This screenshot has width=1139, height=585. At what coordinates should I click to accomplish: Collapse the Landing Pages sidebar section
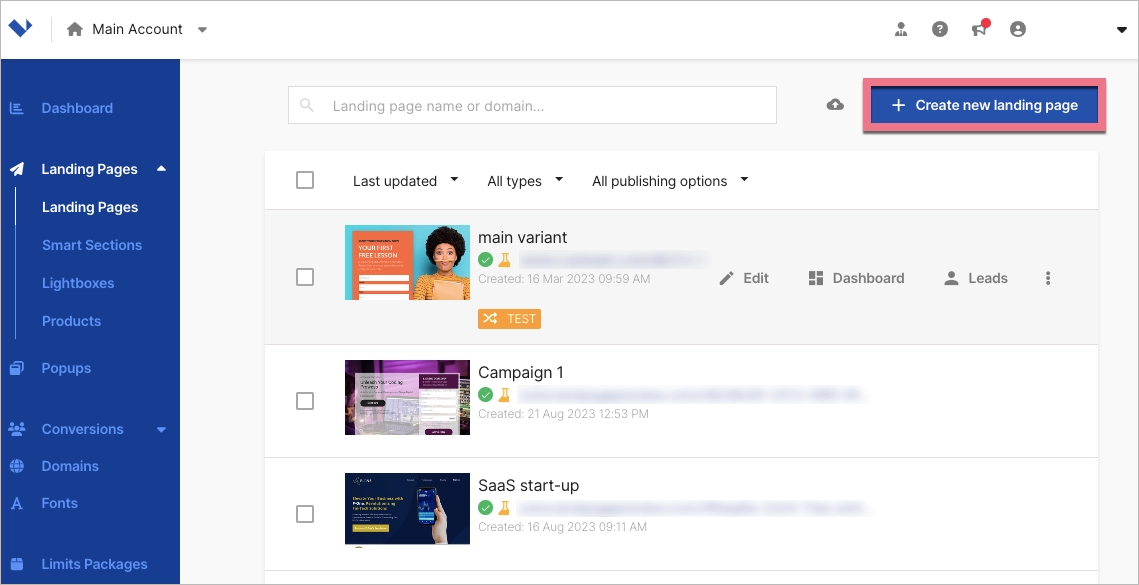[x=161, y=168]
